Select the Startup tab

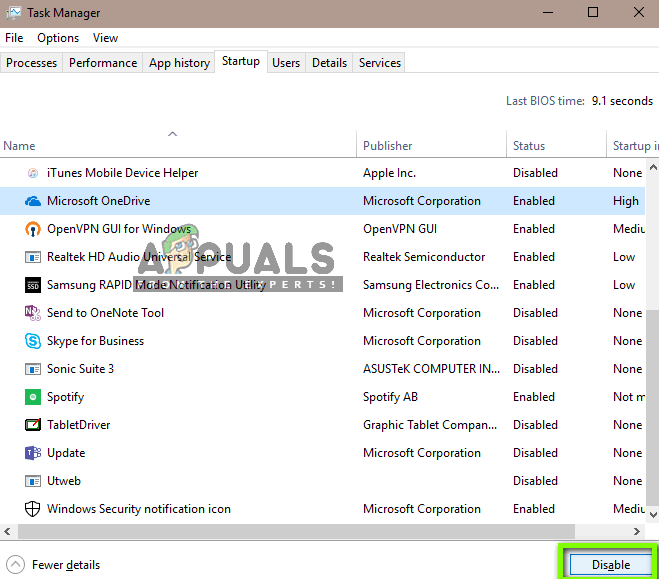(241, 61)
